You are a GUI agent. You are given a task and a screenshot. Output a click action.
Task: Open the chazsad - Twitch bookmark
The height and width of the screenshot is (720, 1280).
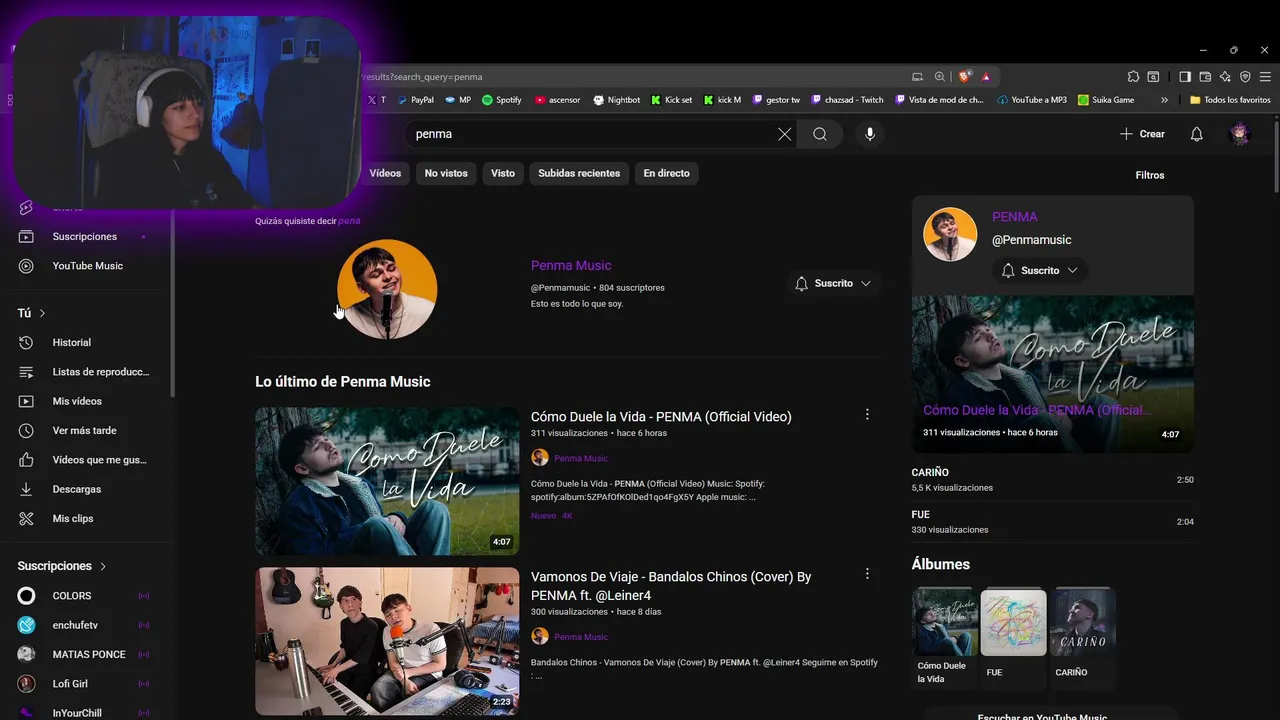click(848, 100)
